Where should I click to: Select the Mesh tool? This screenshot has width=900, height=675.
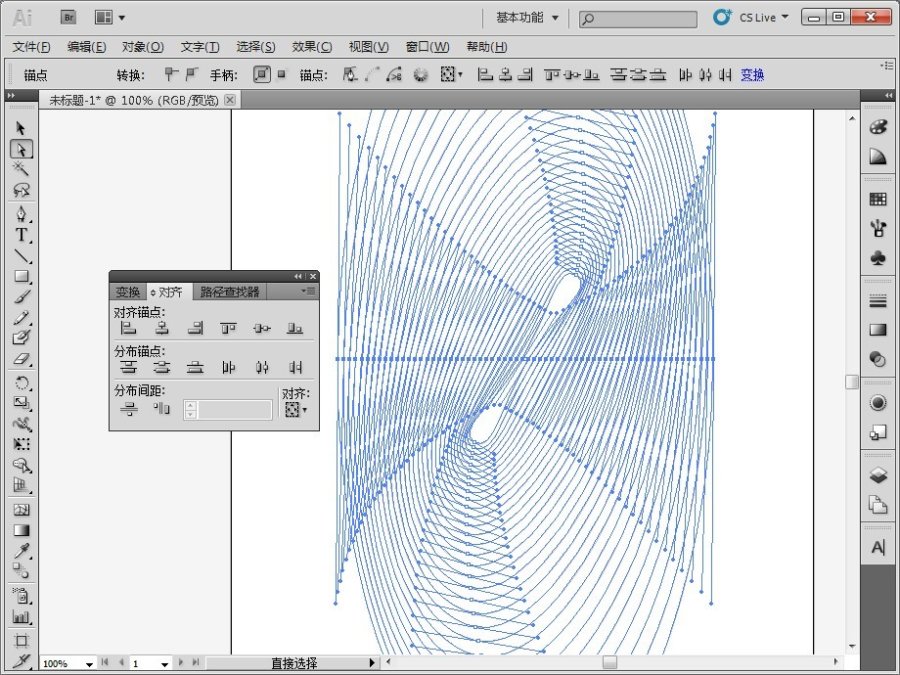click(x=21, y=510)
